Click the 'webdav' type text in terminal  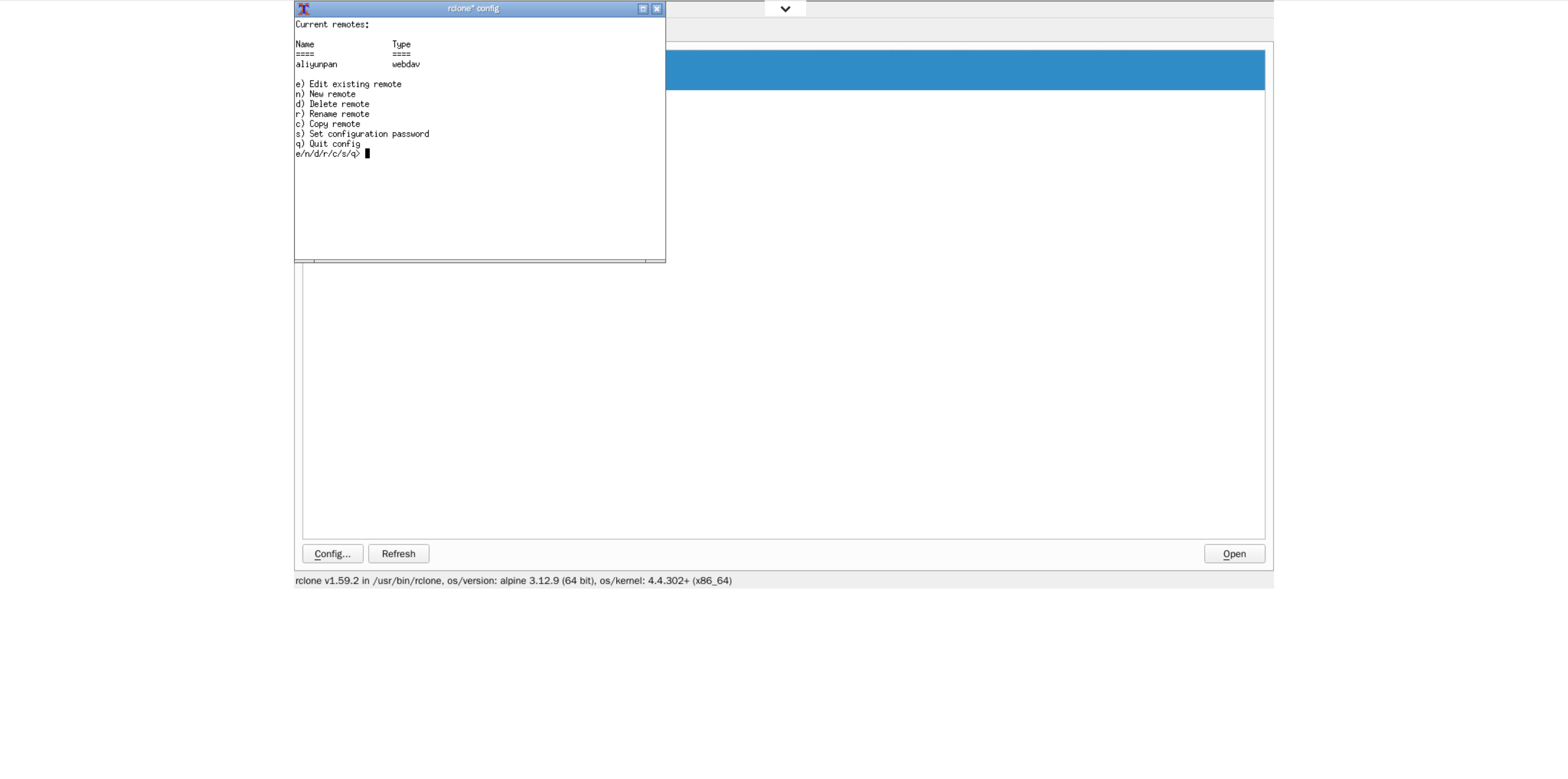click(405, 64)
